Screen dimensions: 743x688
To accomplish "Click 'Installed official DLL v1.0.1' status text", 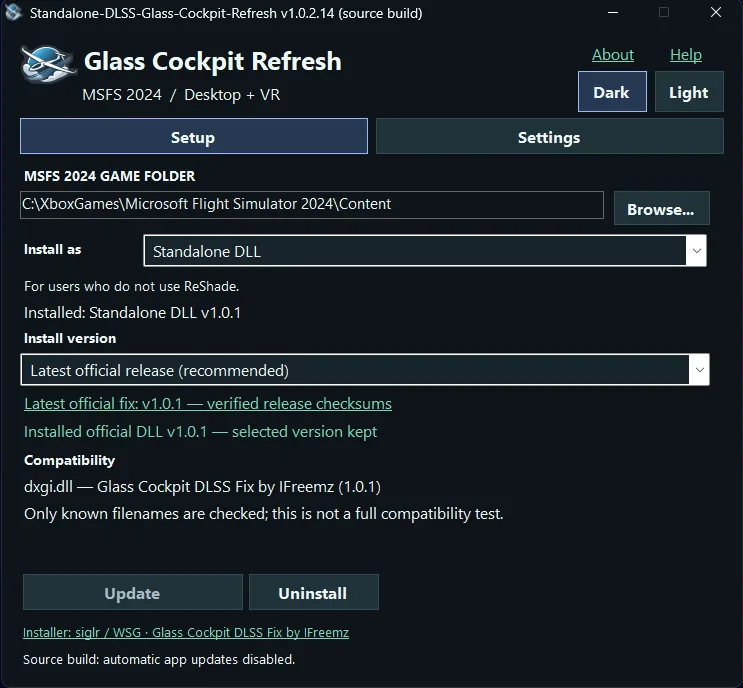I will click(200, 432).
